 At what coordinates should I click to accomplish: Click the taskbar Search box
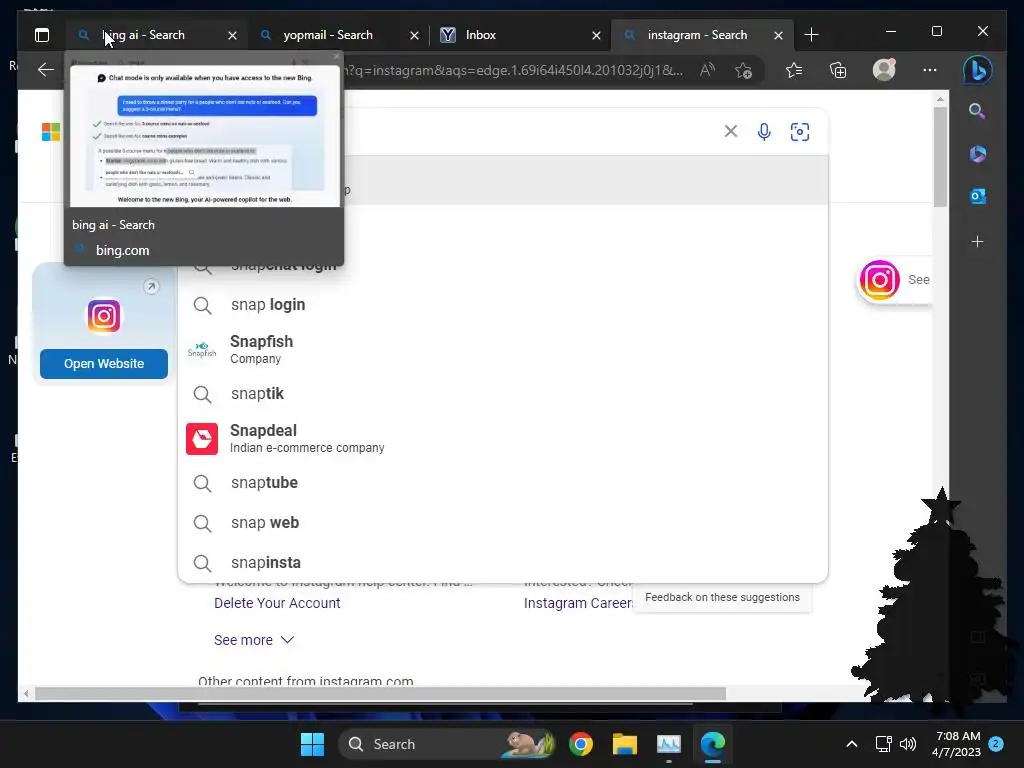447,744
